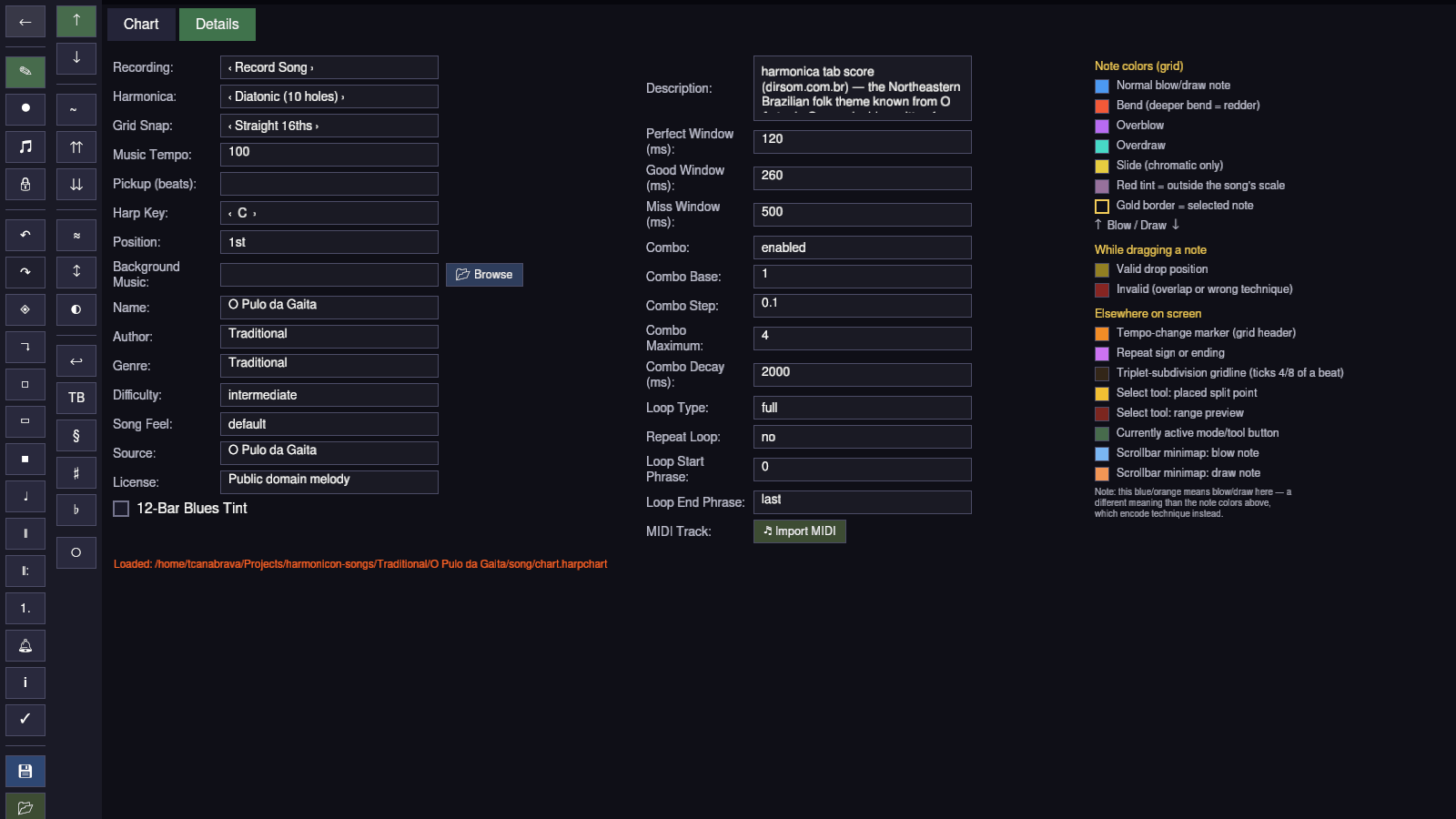Click the repeat sign tool icon

[x=25, y=571]
